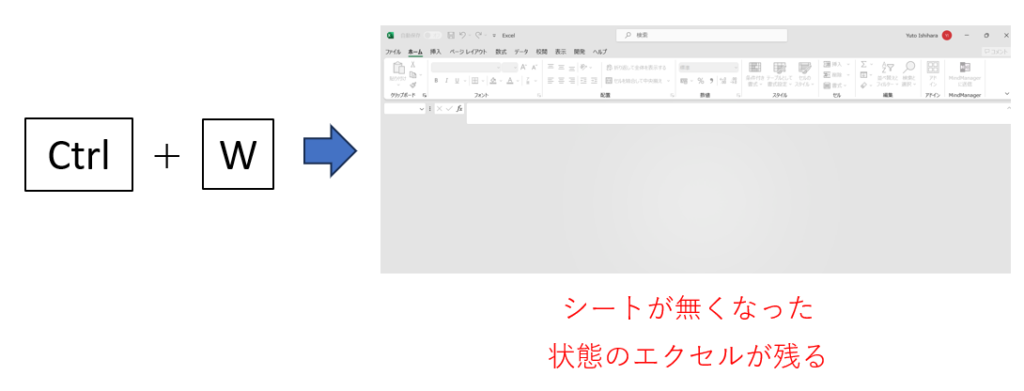
Task: Click the Save icon in the title bar
Action: click(x=451, y=35)
